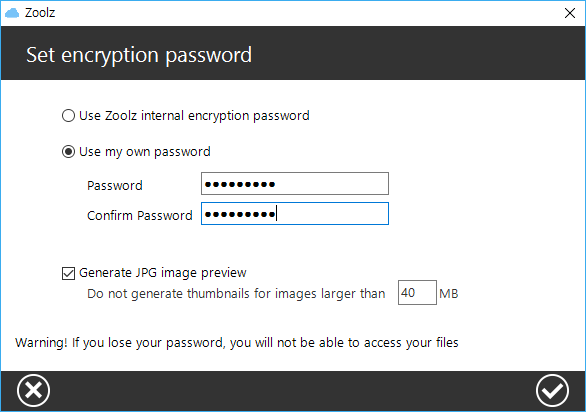Focus the Confirm Password input field
Screen dimensions: 586x412
[x=295, y=213]
